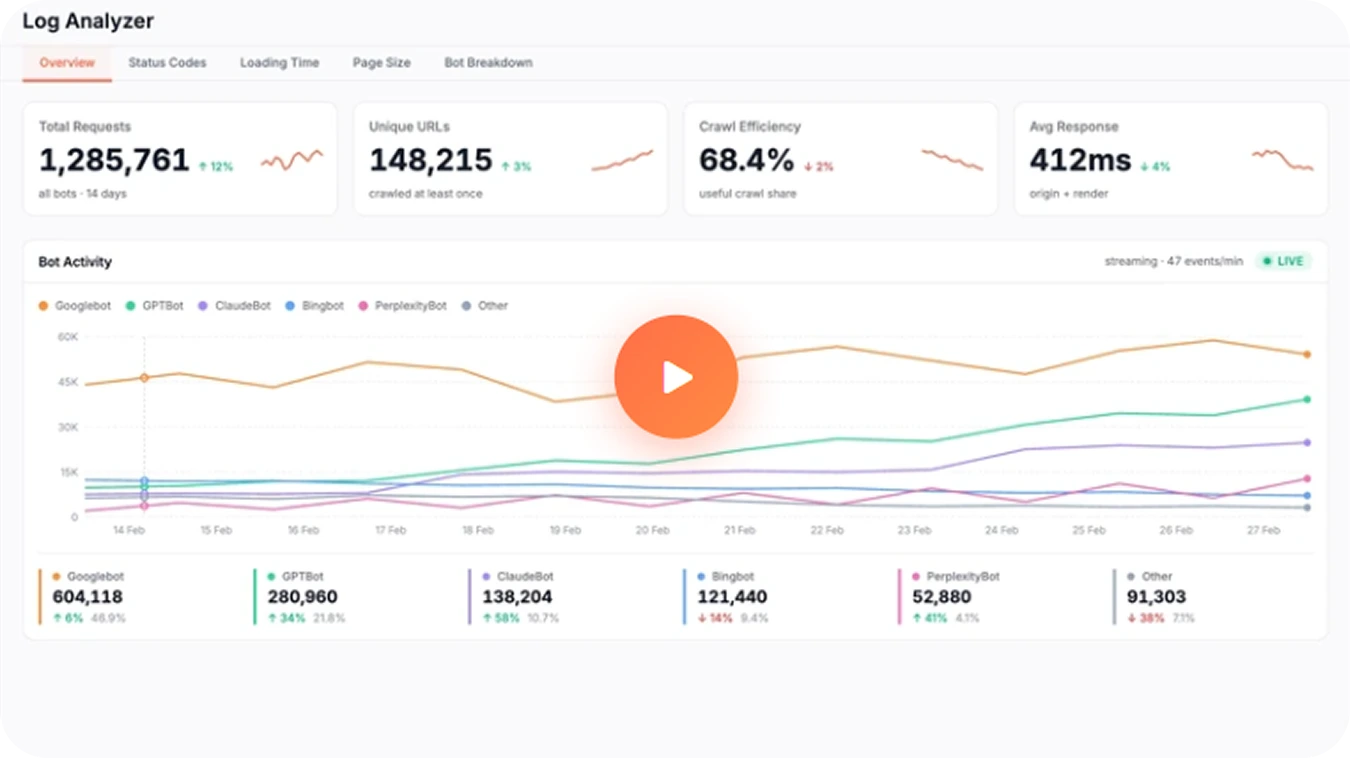Click the GPTBot total 280,960
The width and height of the screenshot is (1350, 758).
tap(303, 597)
